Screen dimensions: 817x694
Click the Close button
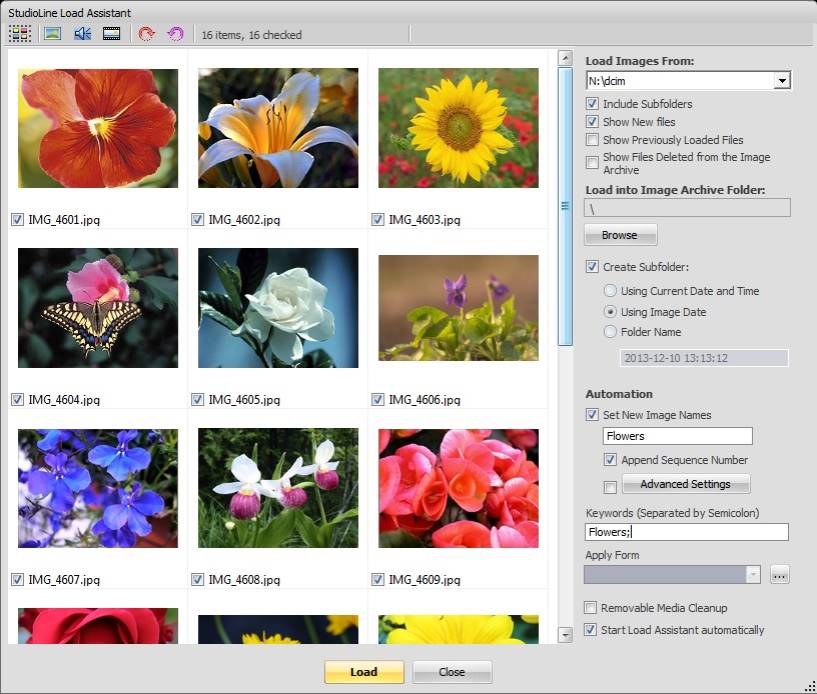point(452,672)
